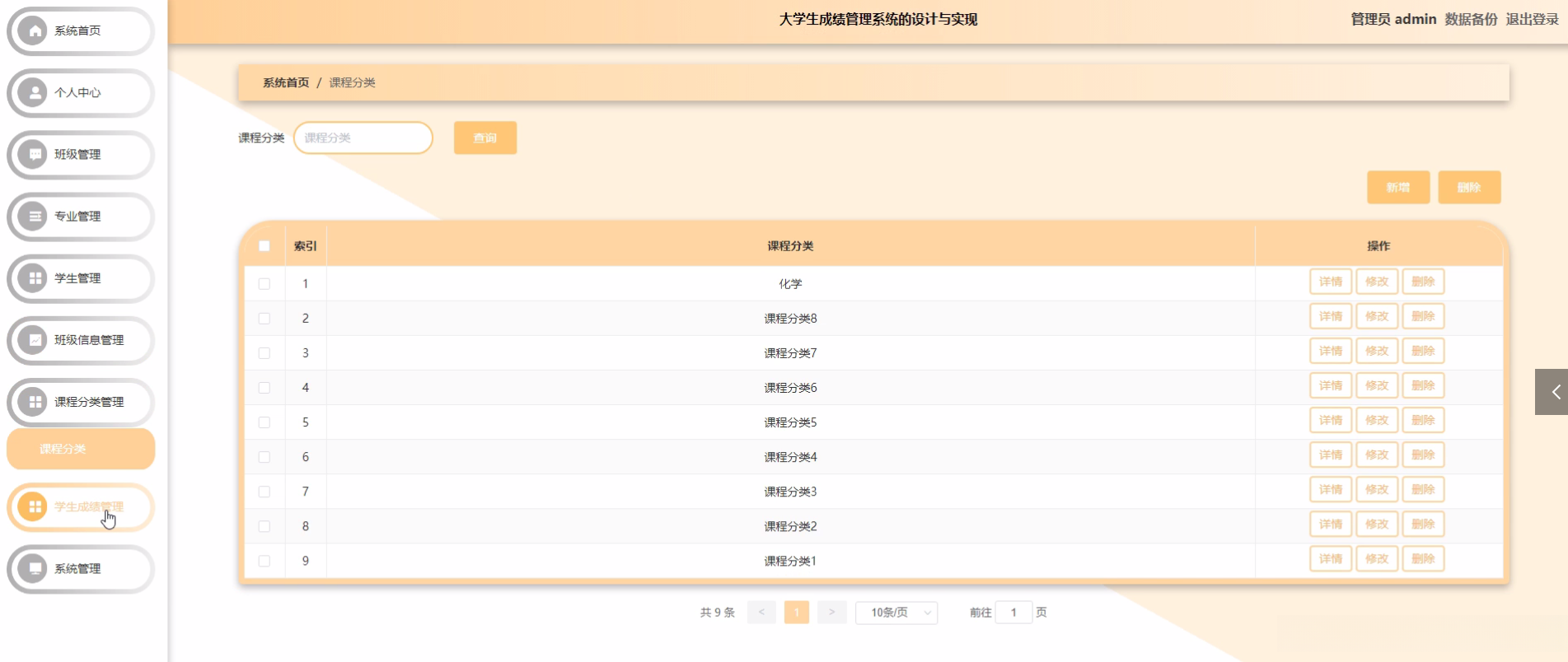Screen dimensions: 1568x662
Task: Expand 班级信息管理 sidebar menu
Action: pos(81,340)
